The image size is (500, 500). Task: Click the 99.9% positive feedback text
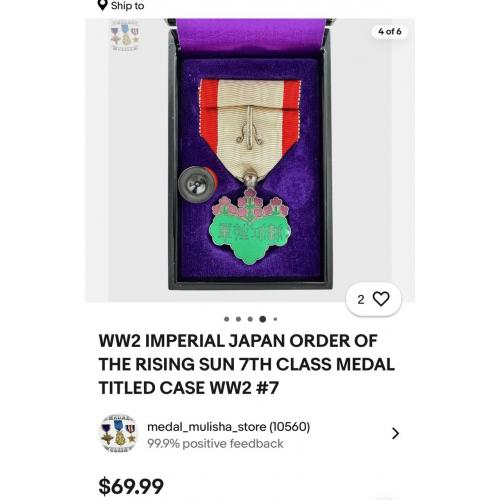click(x=215, y=444)
